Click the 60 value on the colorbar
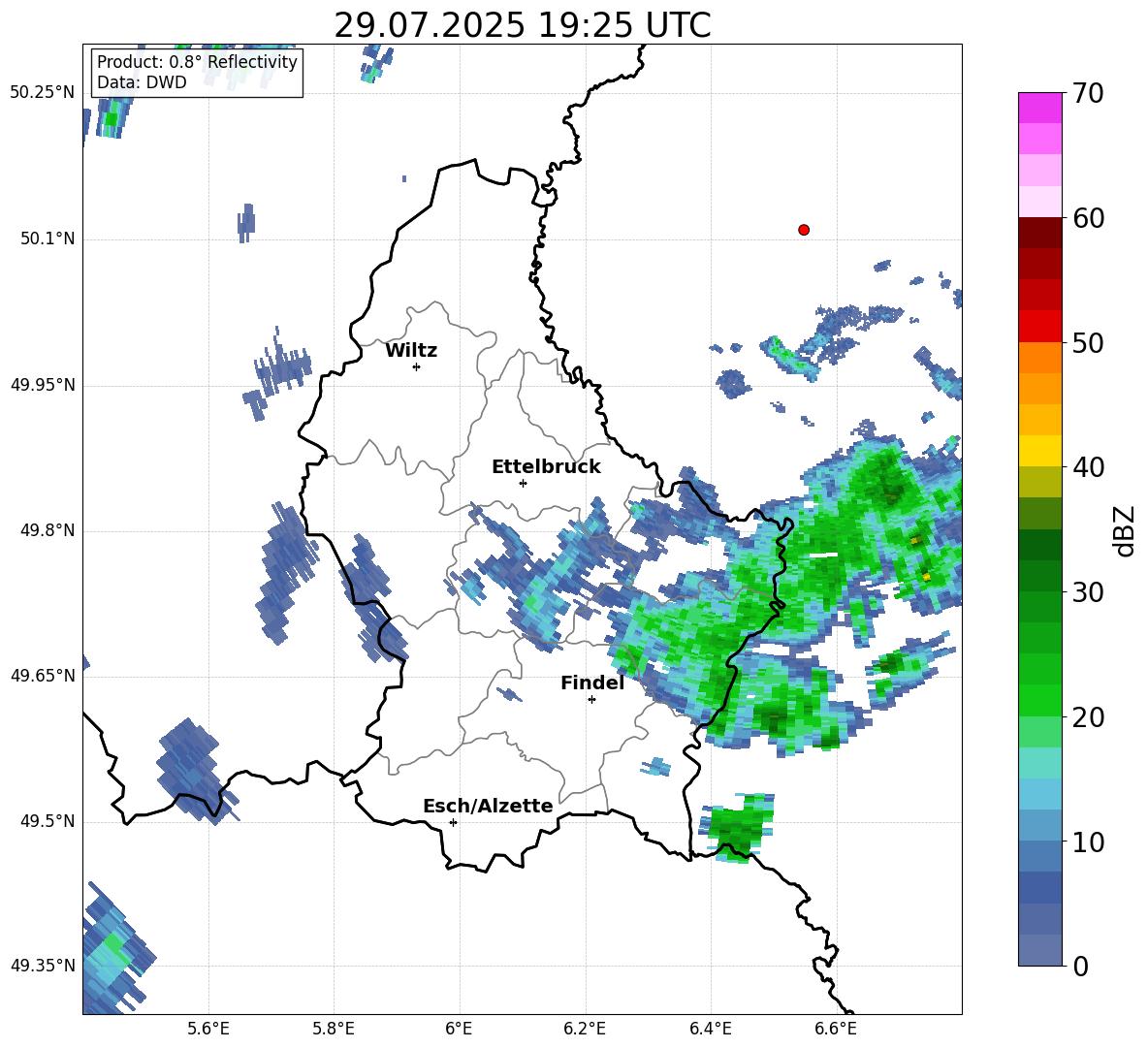 point(1087,218)
